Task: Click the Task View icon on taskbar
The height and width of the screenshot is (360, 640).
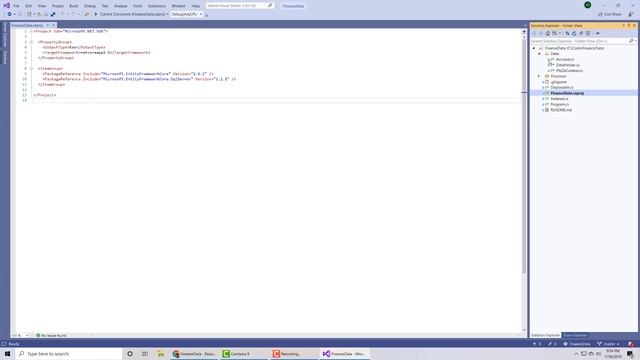Action: (145, 354)
